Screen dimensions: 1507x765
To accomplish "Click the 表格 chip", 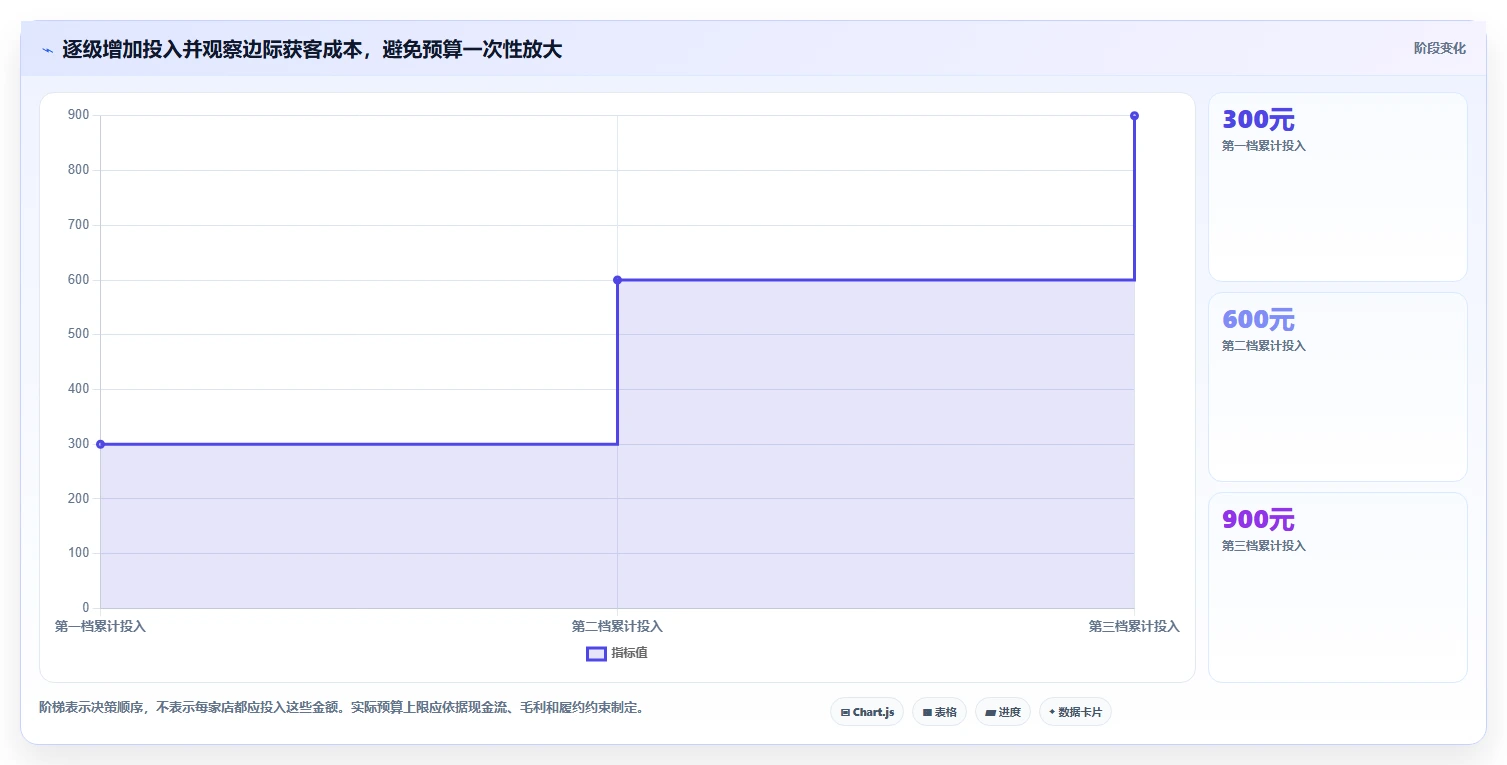I will click(939, 712).
